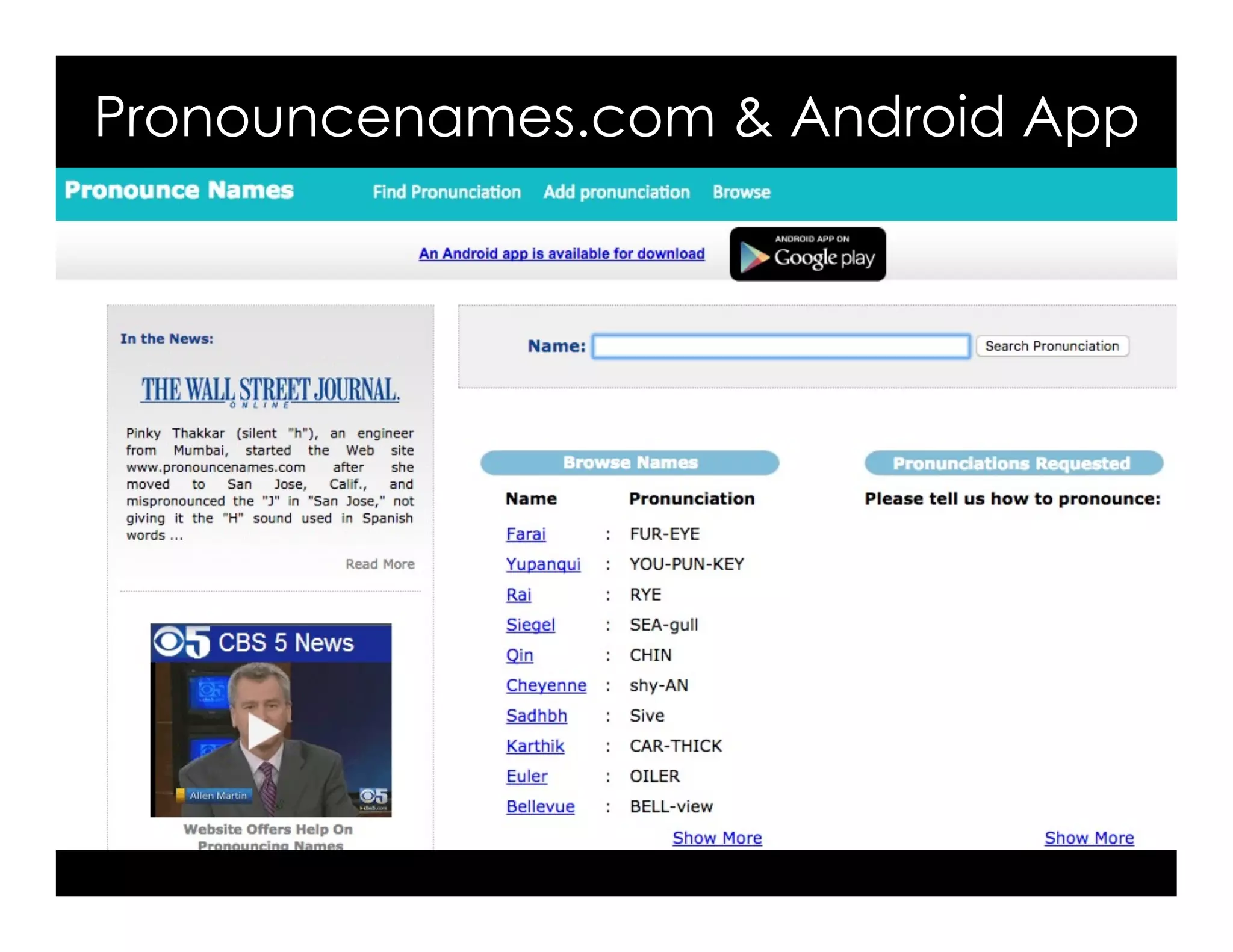The image size is (1233, 952).
Task: Open the name Euler
Action: [527, 776]
